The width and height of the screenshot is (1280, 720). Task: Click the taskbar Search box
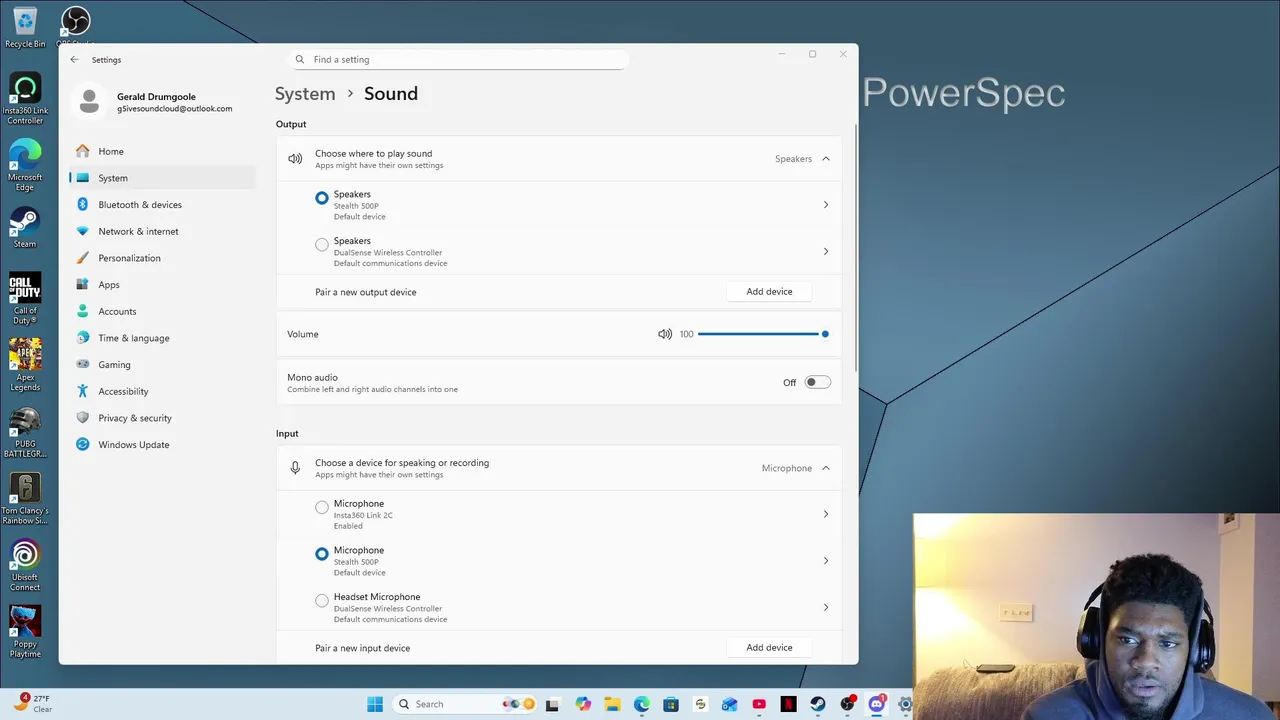[x=465, y=704]
